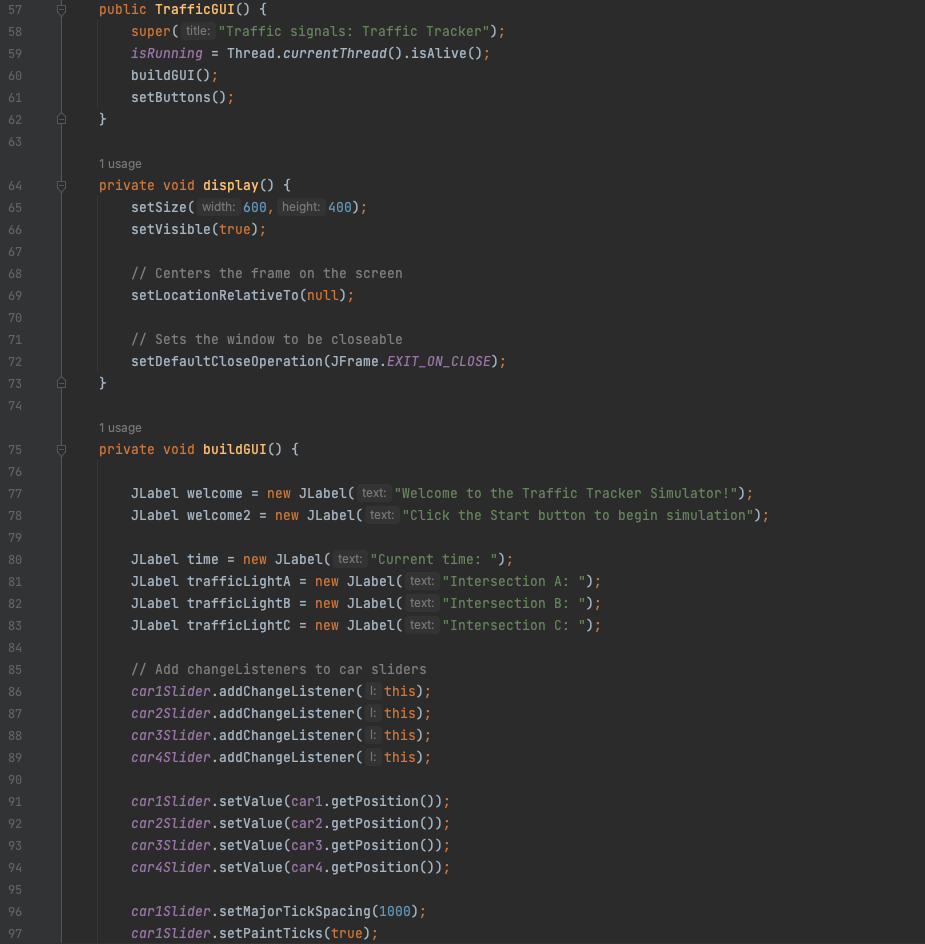Viewport: 925px width, 944px height.
Task: Click the 'title:' parameter hint in super call
Action: click(x=198, y=31)
